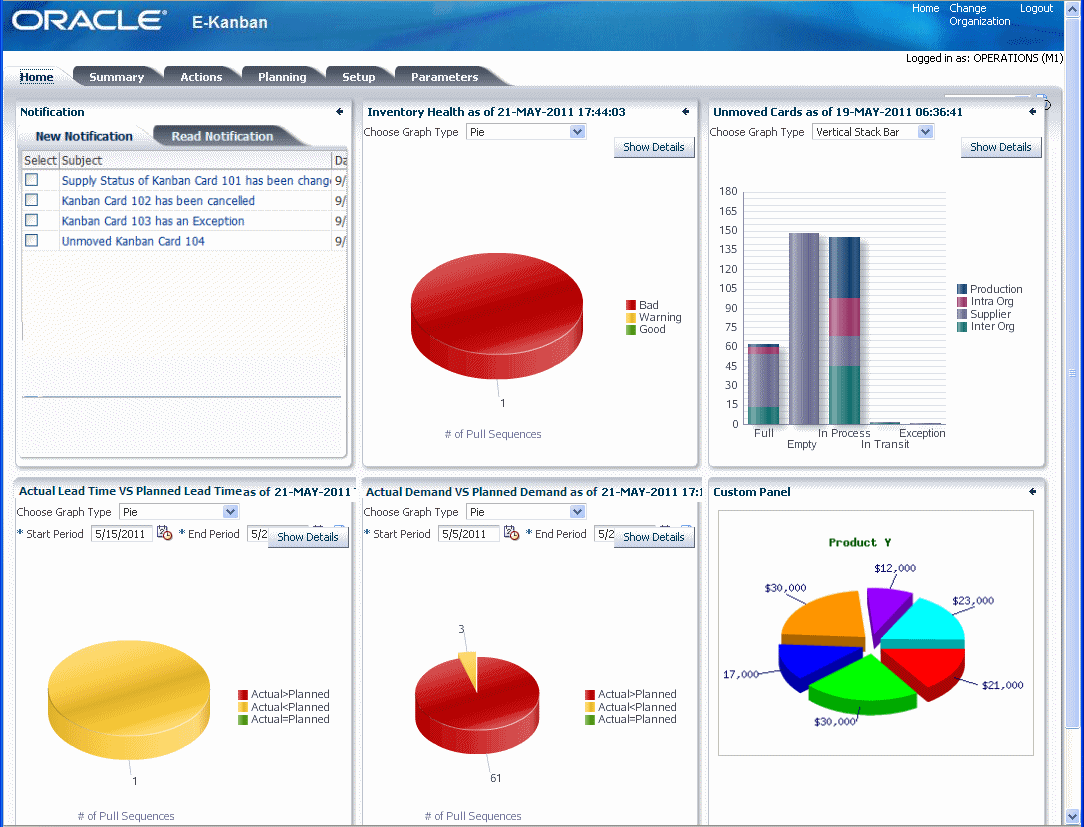Click Intra Org legend swatch
This screenshot has height=827, width=1084.
point(962,301)
